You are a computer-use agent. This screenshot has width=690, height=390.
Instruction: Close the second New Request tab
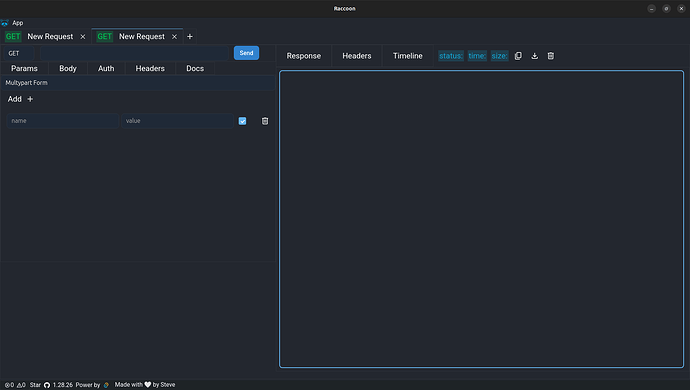click(x=174, y=37)
